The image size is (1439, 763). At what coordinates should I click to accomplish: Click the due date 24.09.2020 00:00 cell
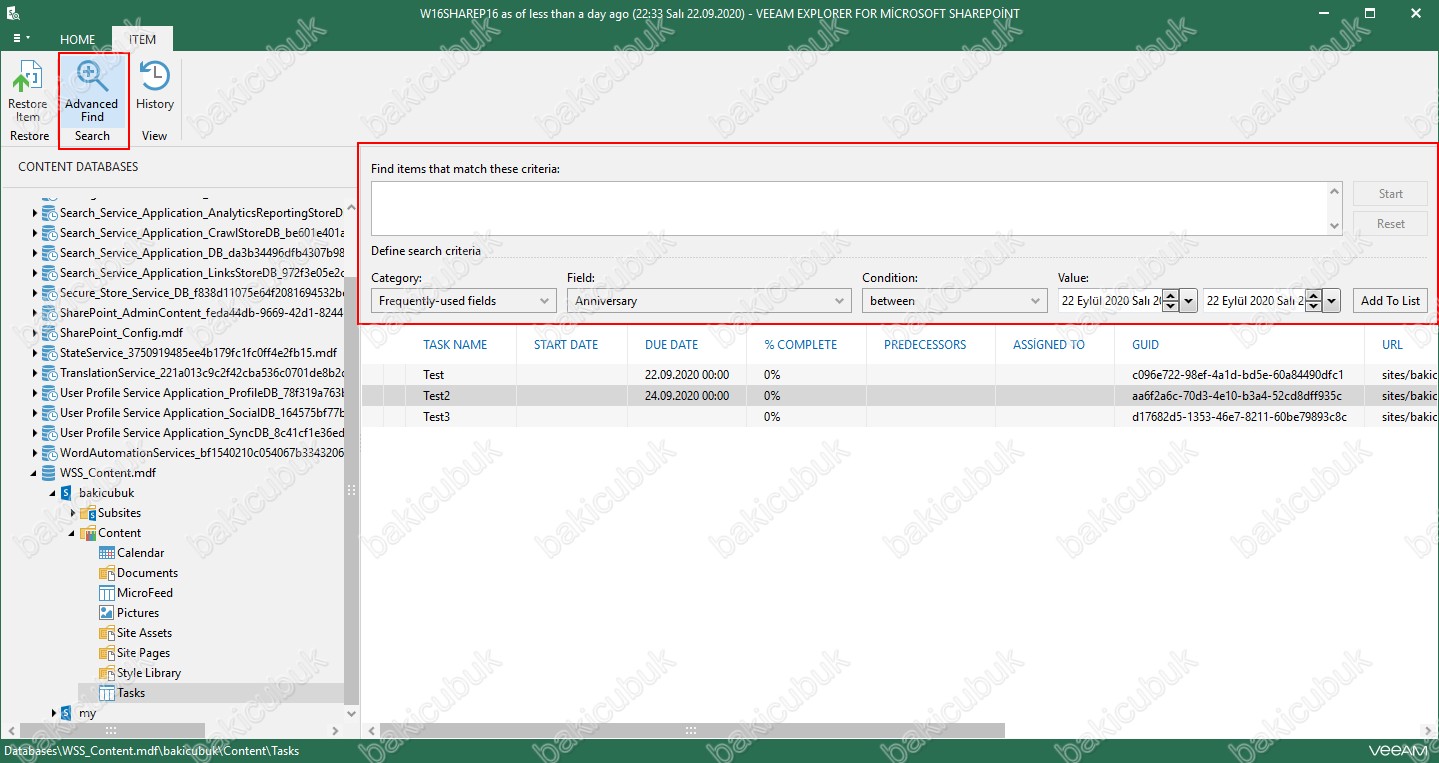(x=687, y=396)
